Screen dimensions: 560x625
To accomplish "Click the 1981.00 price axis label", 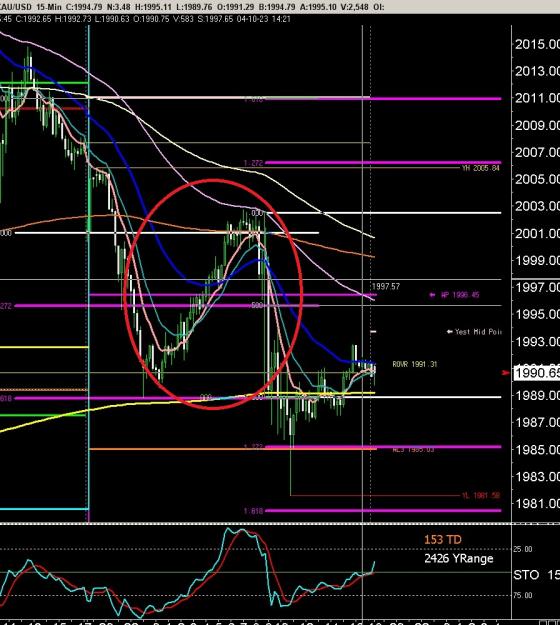I will 537,504.
